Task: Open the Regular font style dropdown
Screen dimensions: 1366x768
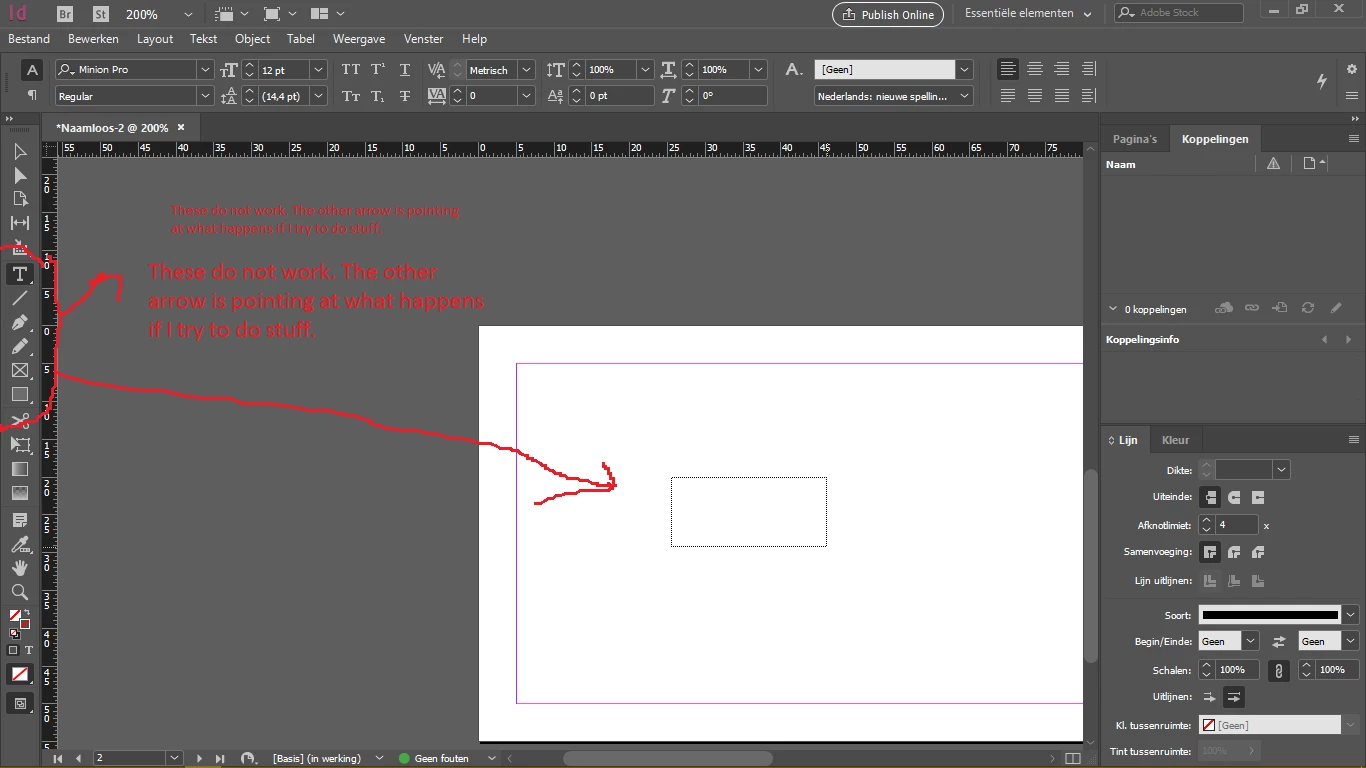Action: tap(205, 96)
